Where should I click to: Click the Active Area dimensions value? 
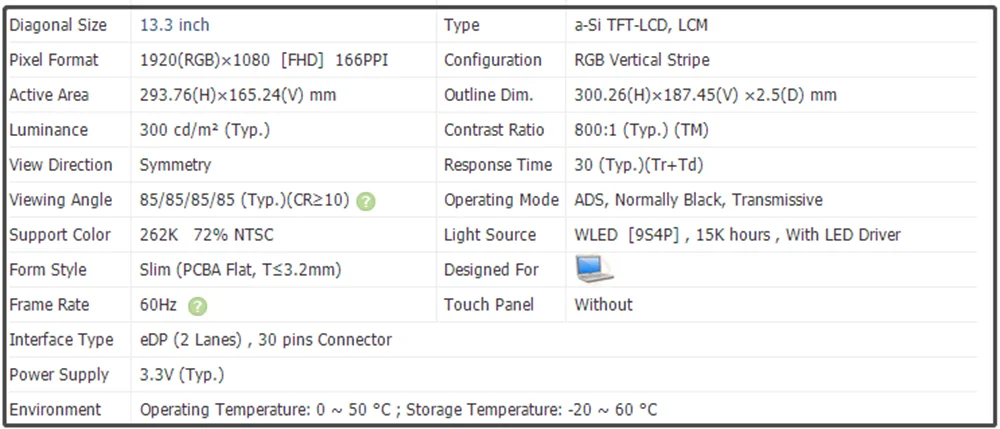tap(238, 95)
